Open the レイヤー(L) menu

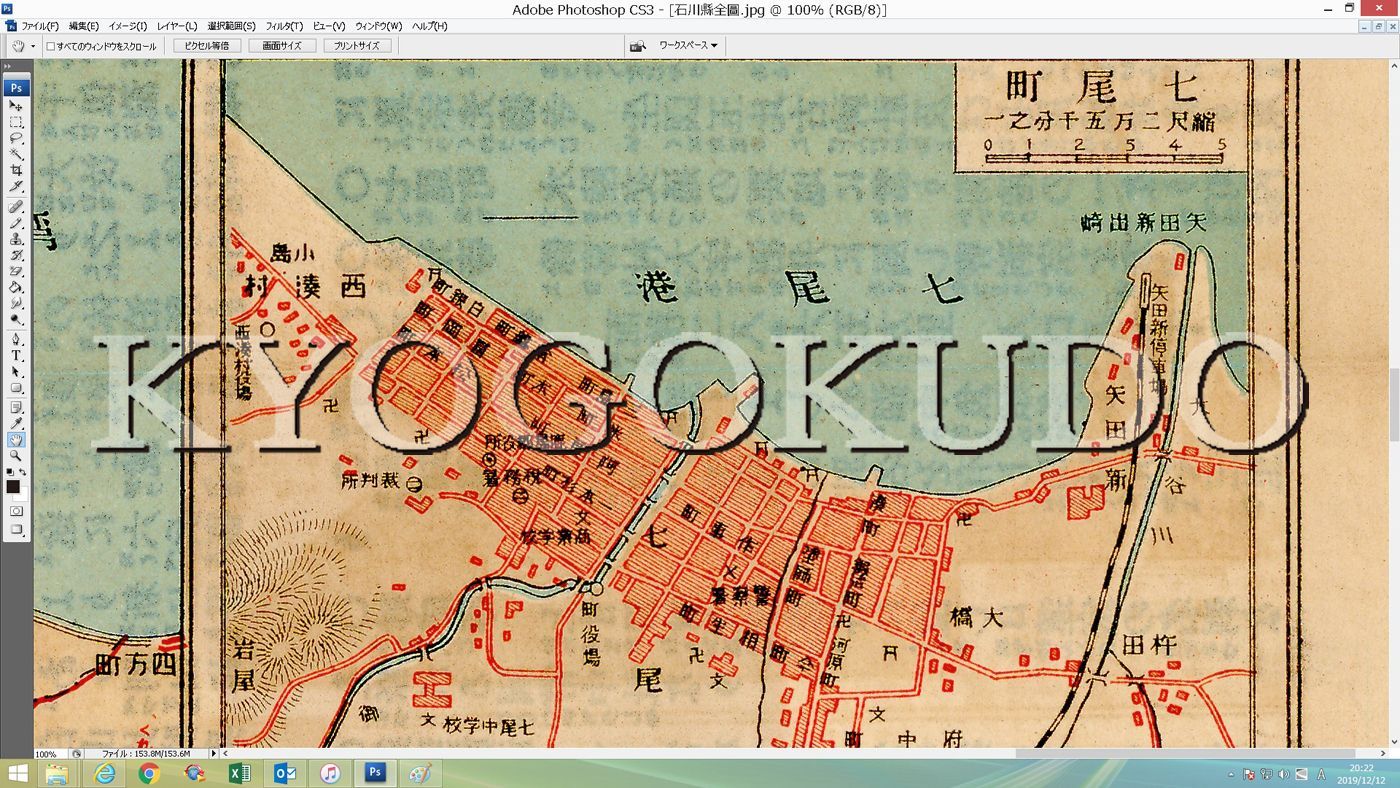click(177, 26)
